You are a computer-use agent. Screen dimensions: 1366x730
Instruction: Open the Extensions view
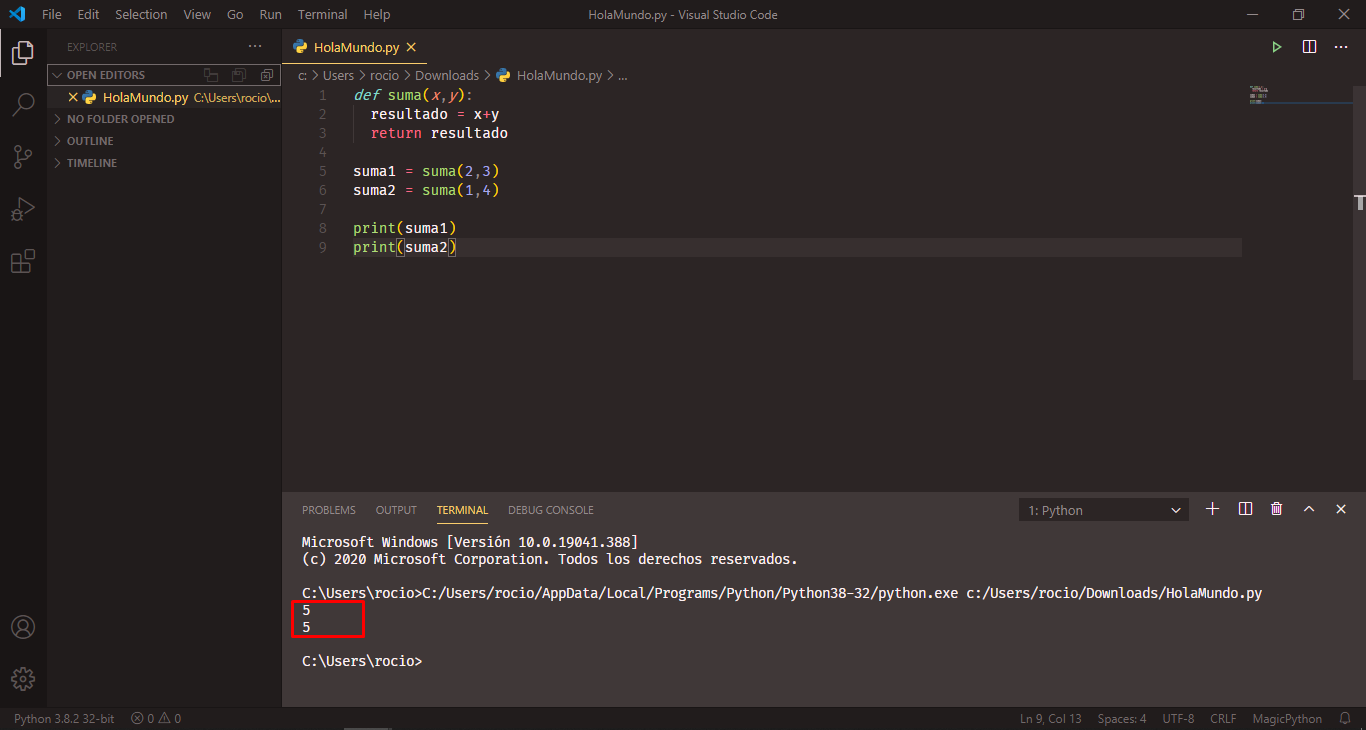23,261
